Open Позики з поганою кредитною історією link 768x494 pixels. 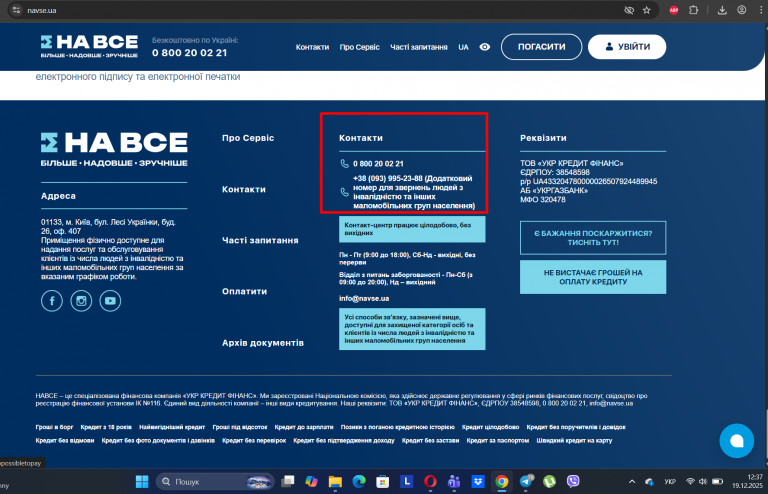[398, 427]
